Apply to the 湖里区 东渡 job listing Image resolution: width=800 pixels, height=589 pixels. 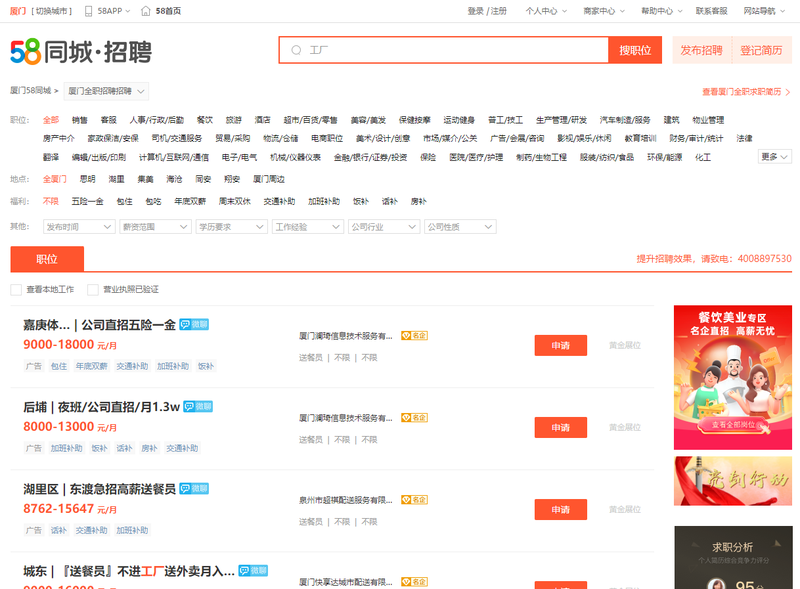pos(561,510)
